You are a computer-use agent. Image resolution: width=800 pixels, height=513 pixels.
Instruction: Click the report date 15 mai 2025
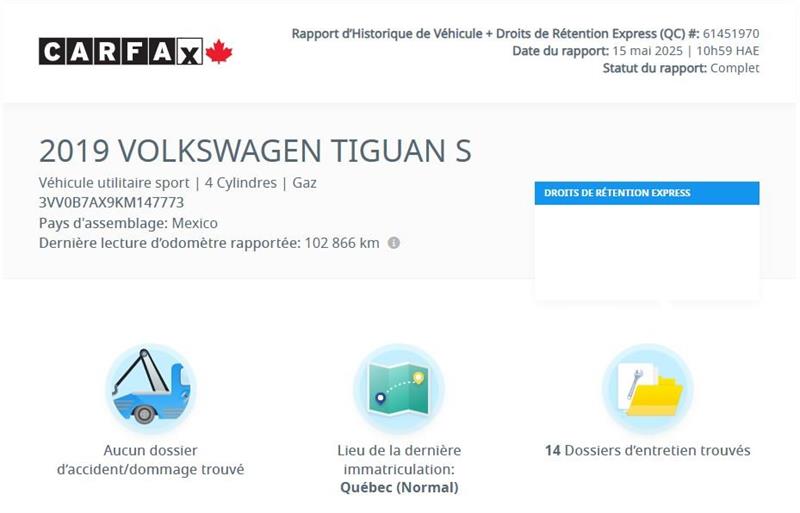[x=647, y=51]
